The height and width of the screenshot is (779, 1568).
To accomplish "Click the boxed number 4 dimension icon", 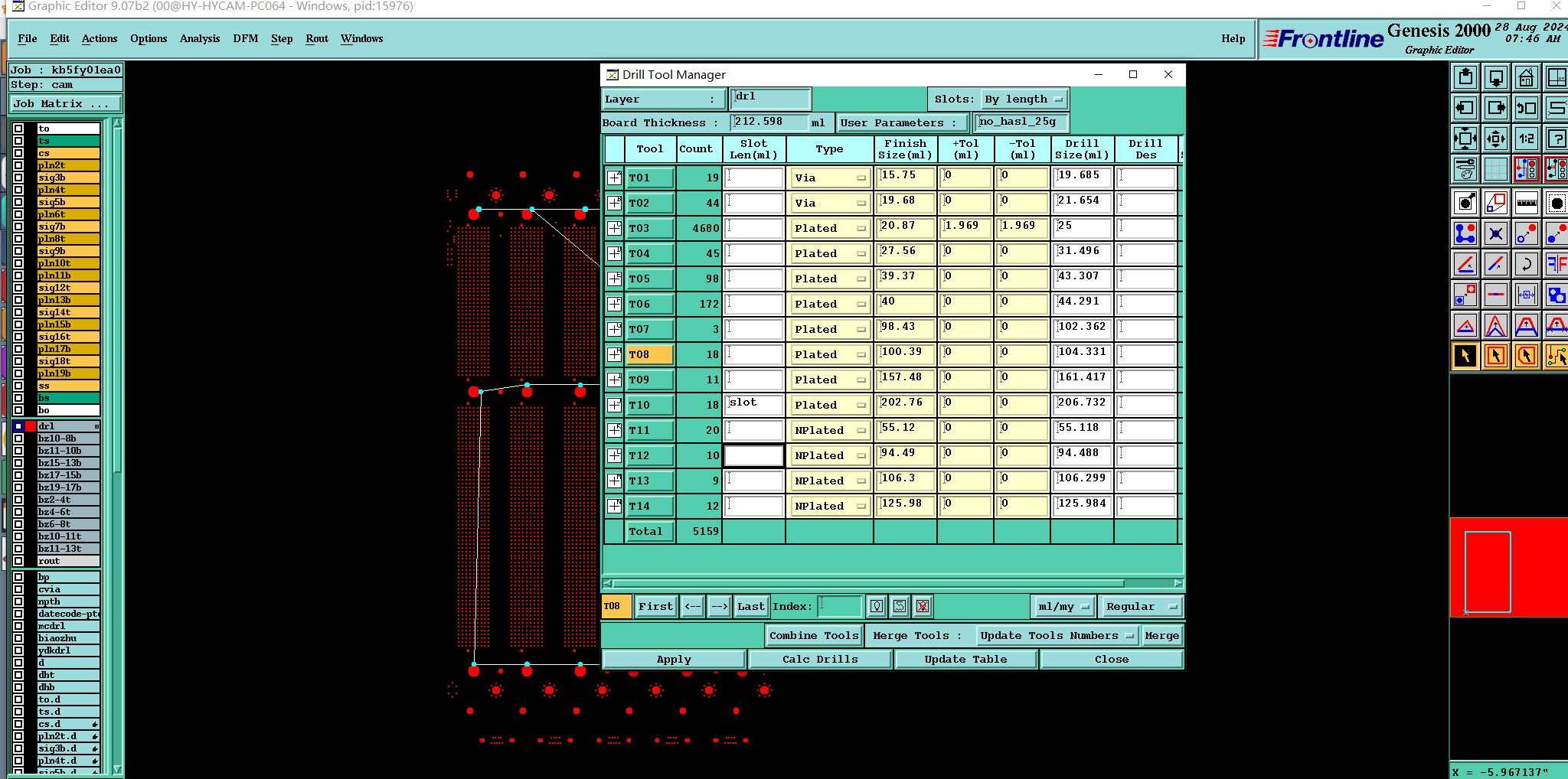I will 1527,295.
